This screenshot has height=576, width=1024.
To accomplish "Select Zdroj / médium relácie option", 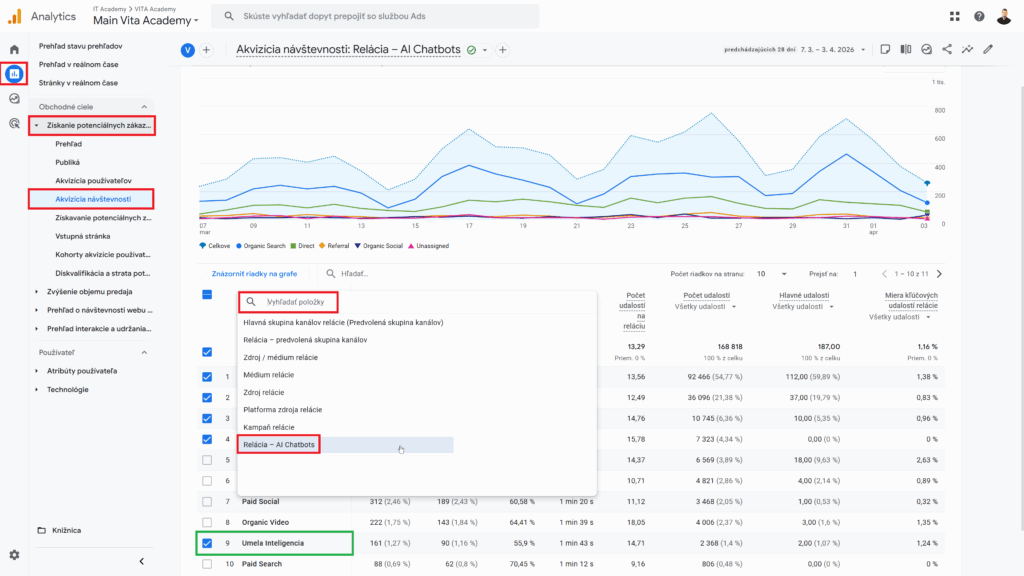I will (281, 357).
